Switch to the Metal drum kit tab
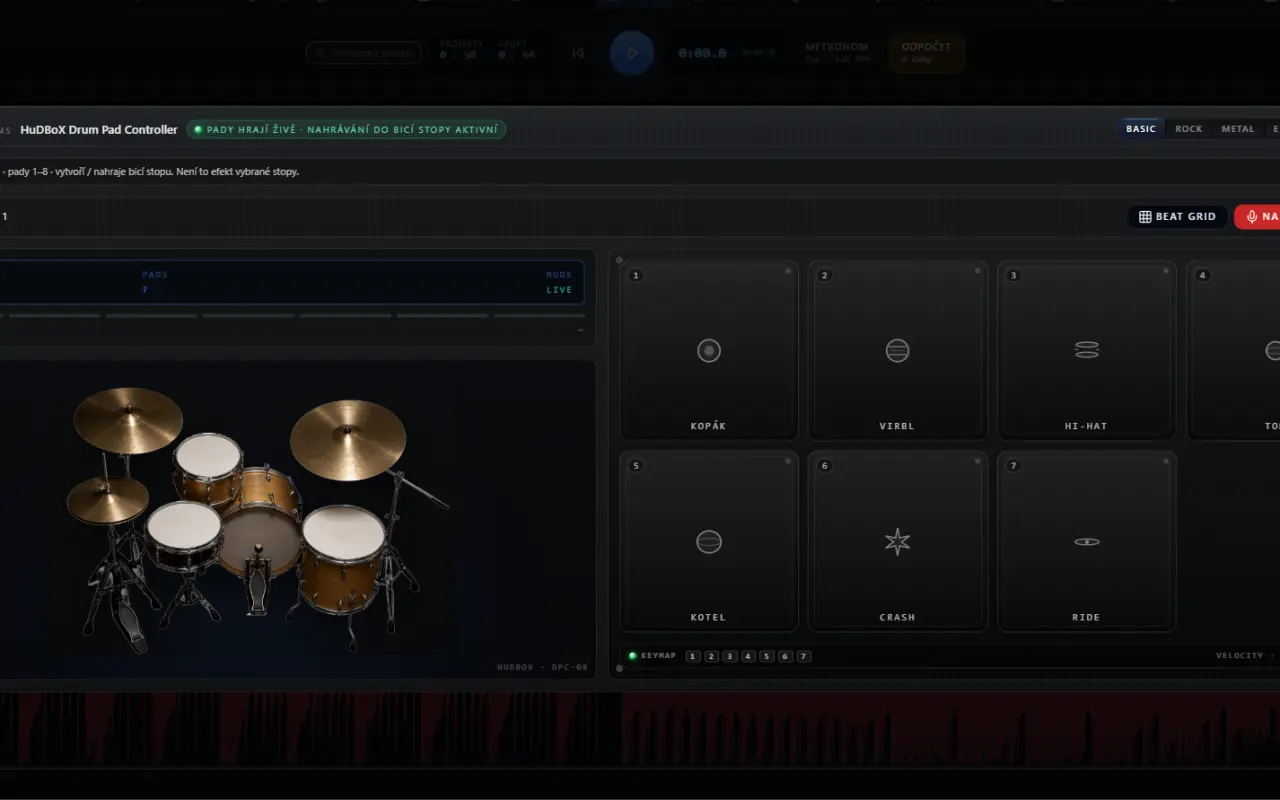This screenshot has height=800, width=1280. (1238, 129)
